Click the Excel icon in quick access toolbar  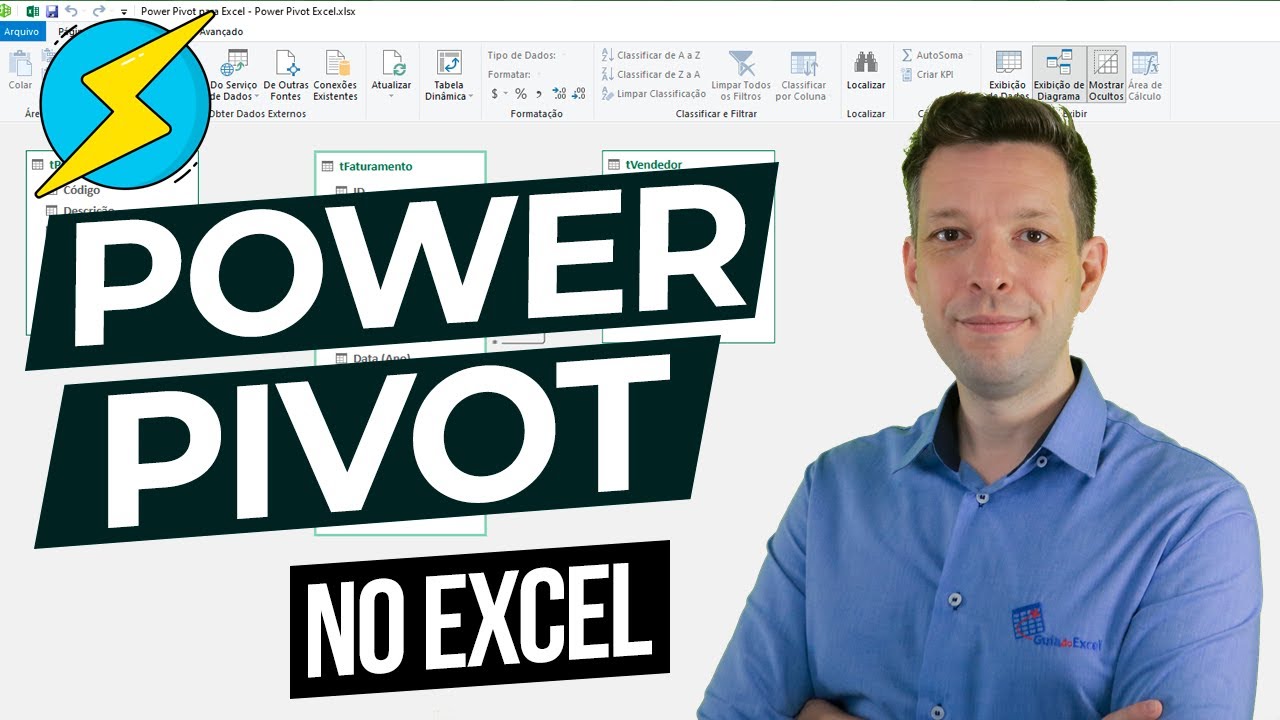[x=31, y=11]
